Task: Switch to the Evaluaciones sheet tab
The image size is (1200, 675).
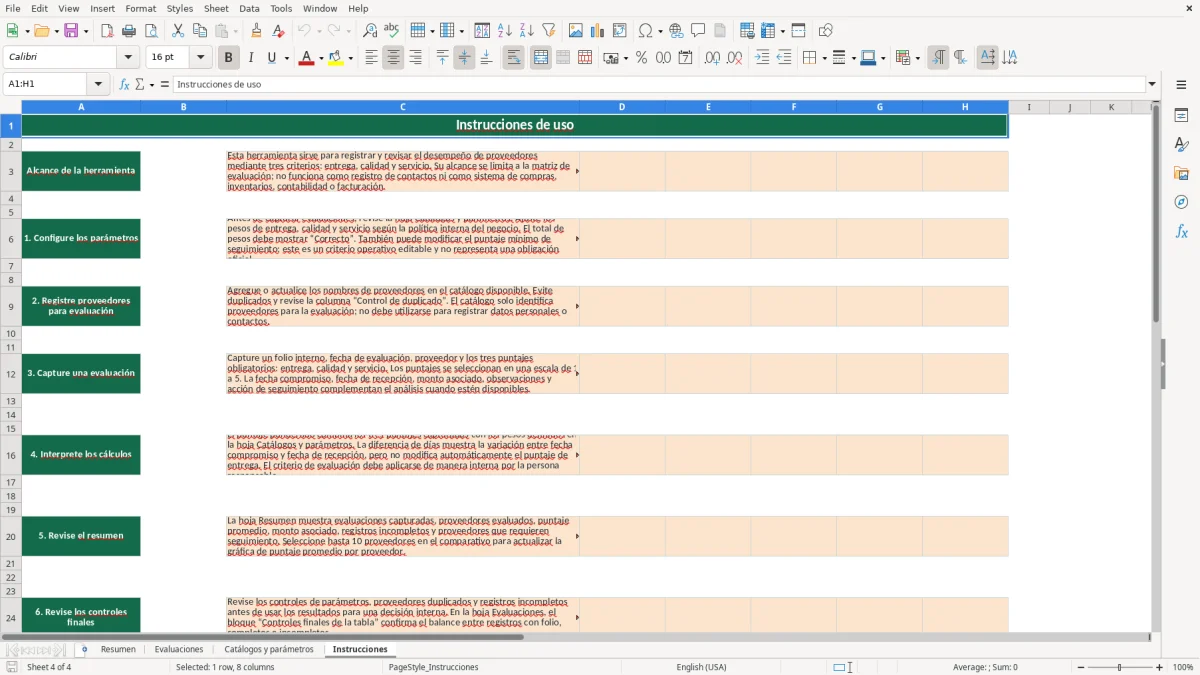Action: pyautogui.click(x=179, y=649)
